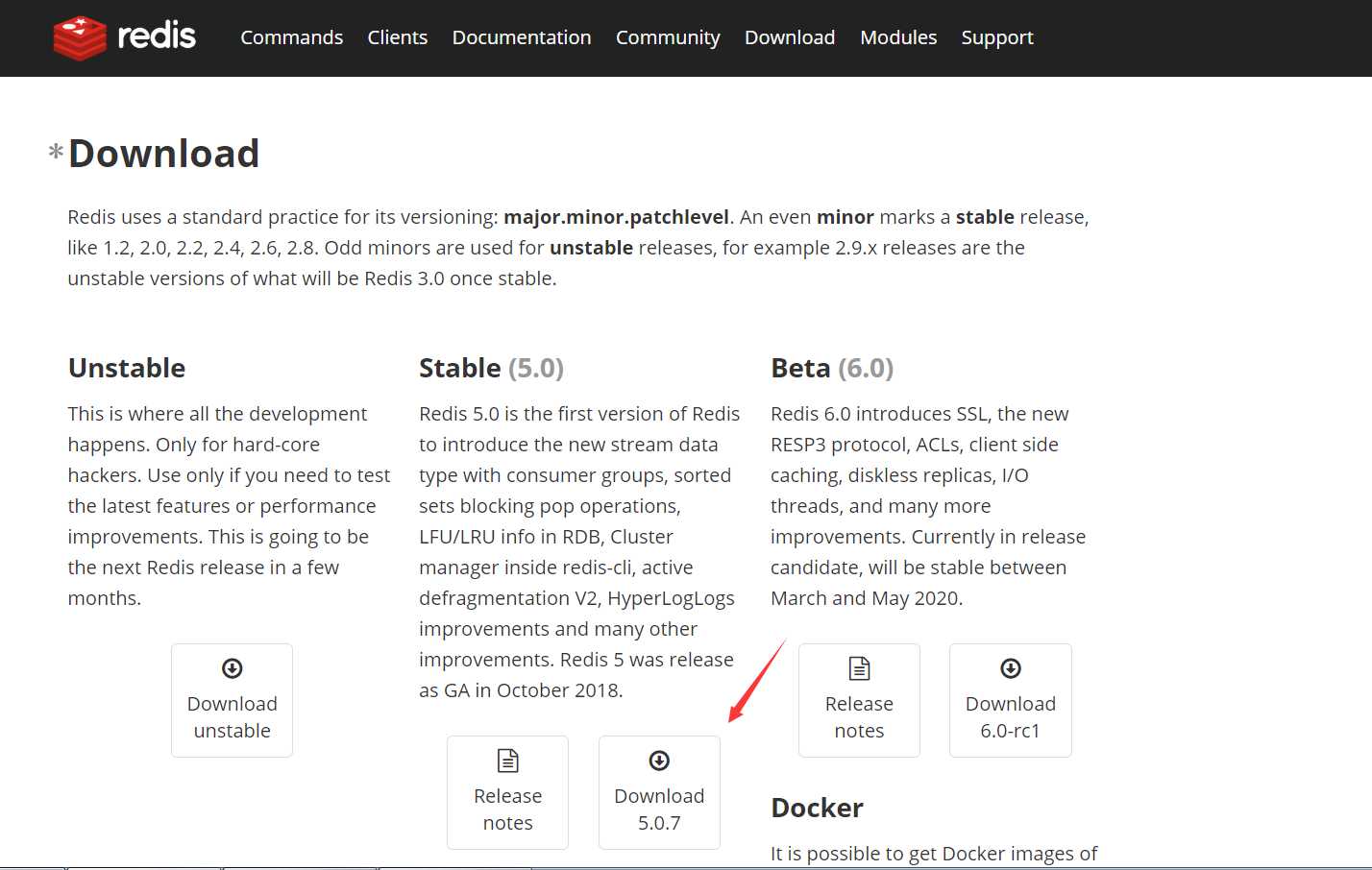The height and width of the screenshot is (870, 1372).
Task: Click the document icon on Beta Release notes
Action: coord(859,668)
